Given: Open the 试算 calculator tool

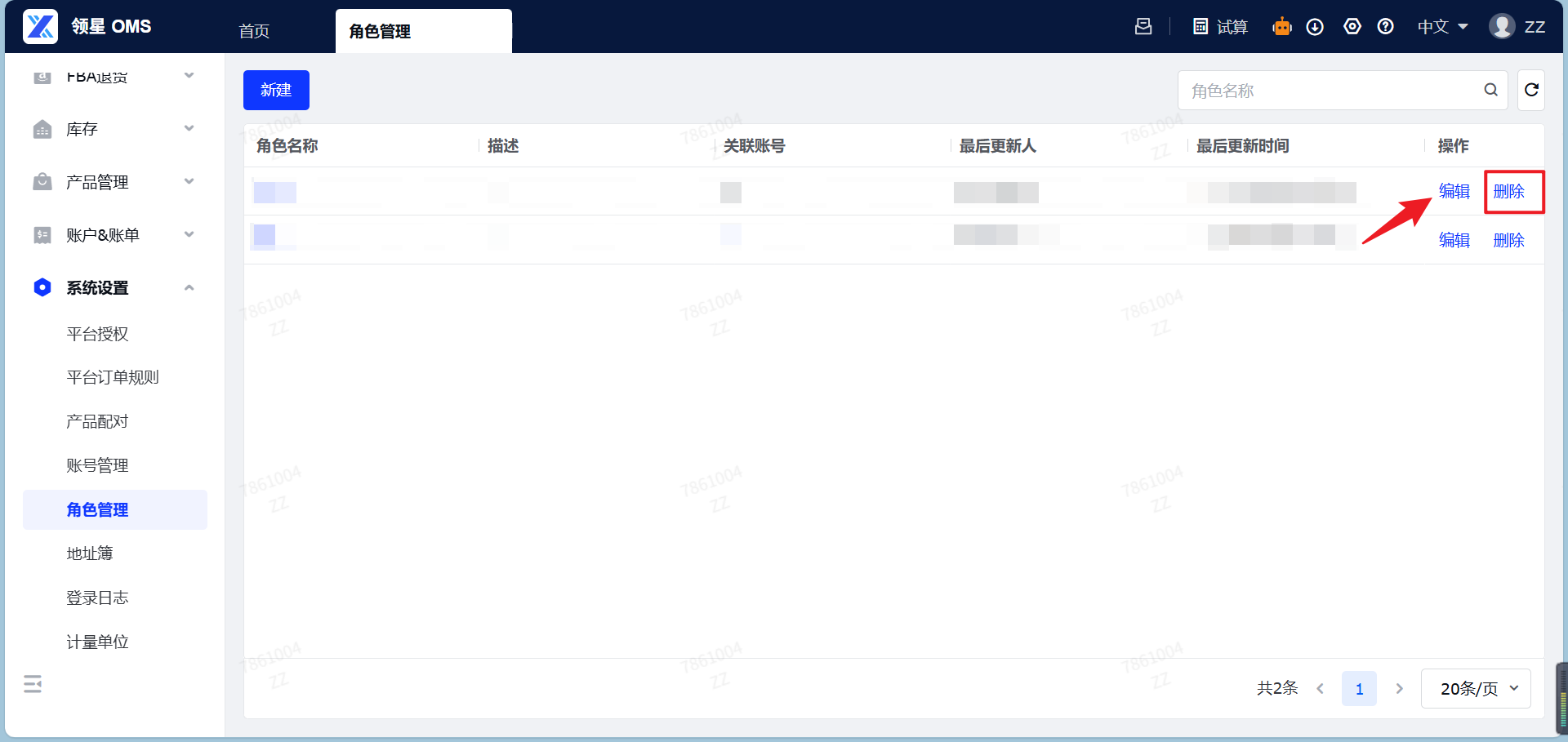Looking at the screenshot, I should (x=1220, y=27).
